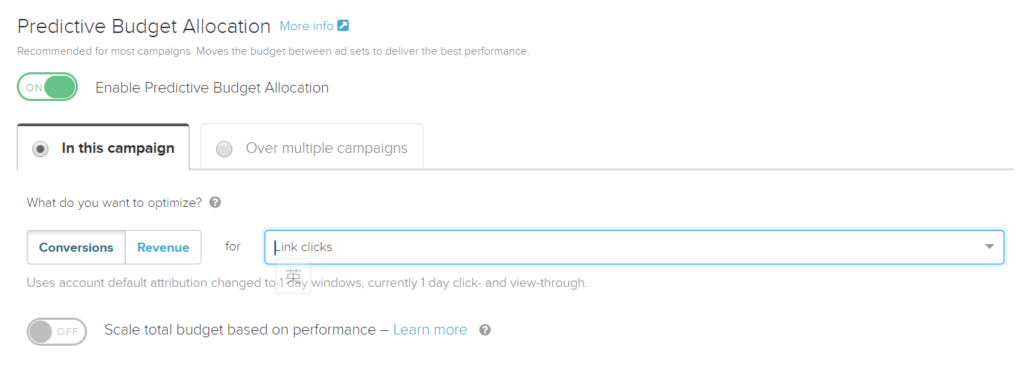Click help icon after Learn more link
Image resolution: width=1024 pixels, height=385 pixels.
[x=485, y=330]
